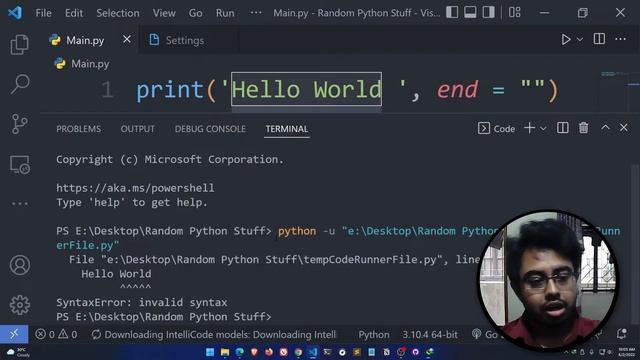Screen dimensions: 640x360
Task: Expand the run button dropdown arrow
Action: coord(580,39)
